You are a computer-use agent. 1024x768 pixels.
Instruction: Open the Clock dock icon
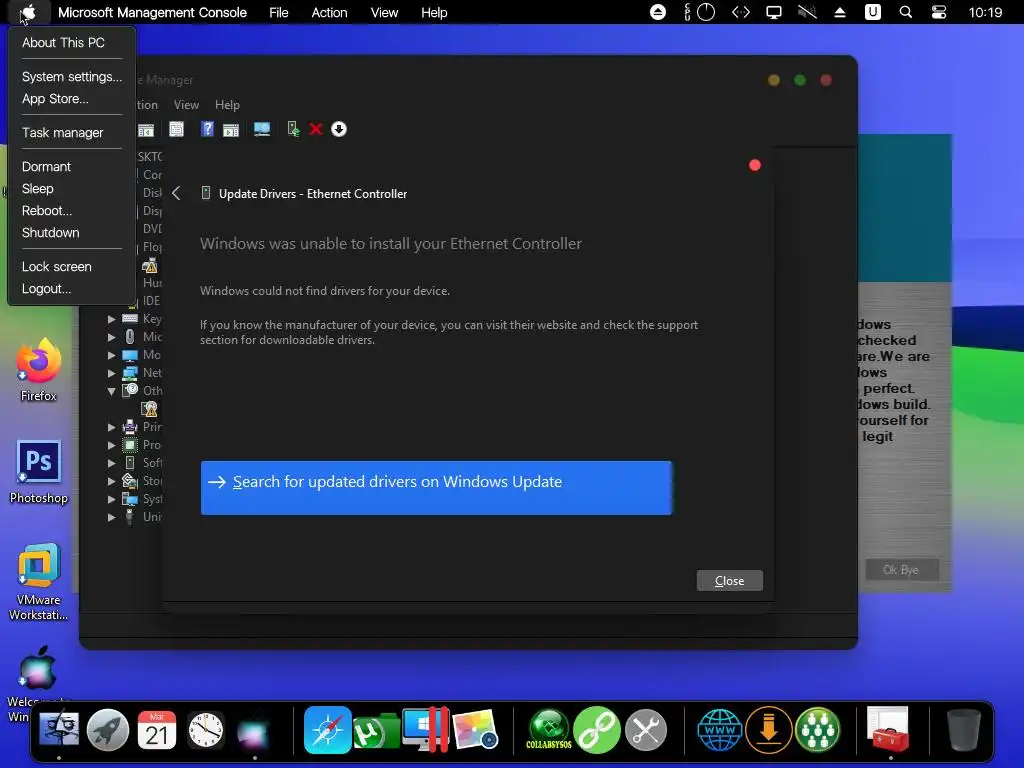pyautogui.click(x=206, y=729)
